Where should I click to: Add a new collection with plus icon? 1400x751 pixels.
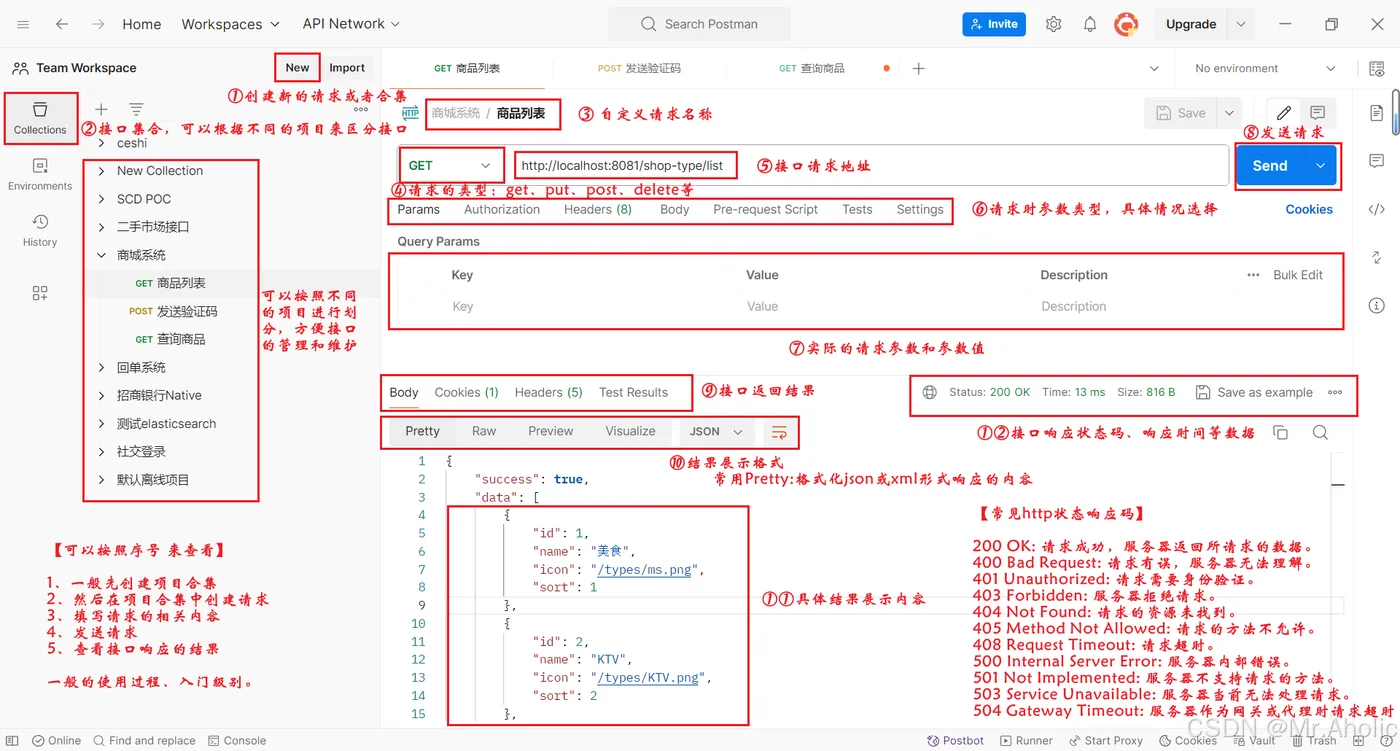[x=101, y=109]
